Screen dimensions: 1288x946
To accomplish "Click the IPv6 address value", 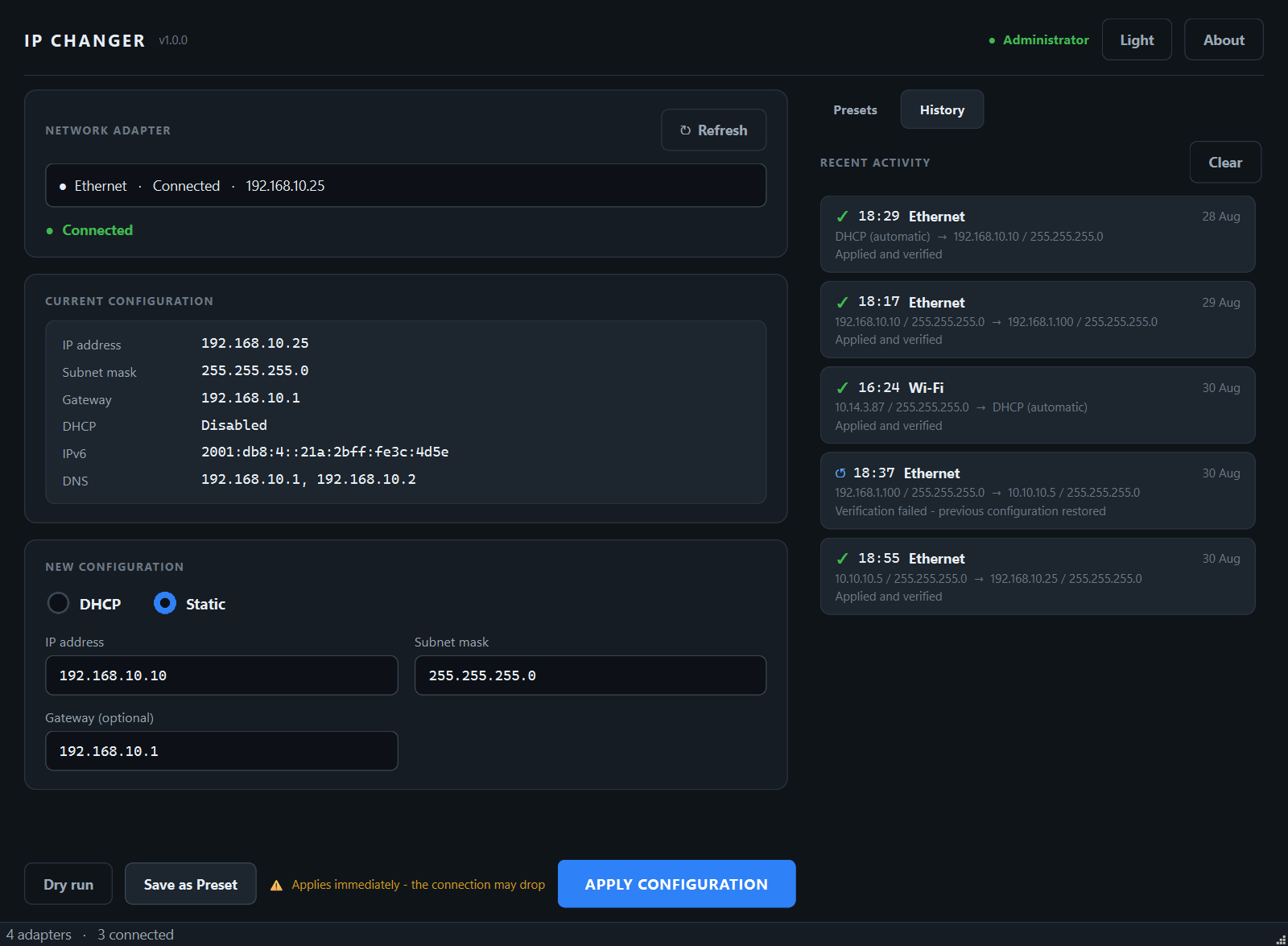I will click(x=325, y=452).
